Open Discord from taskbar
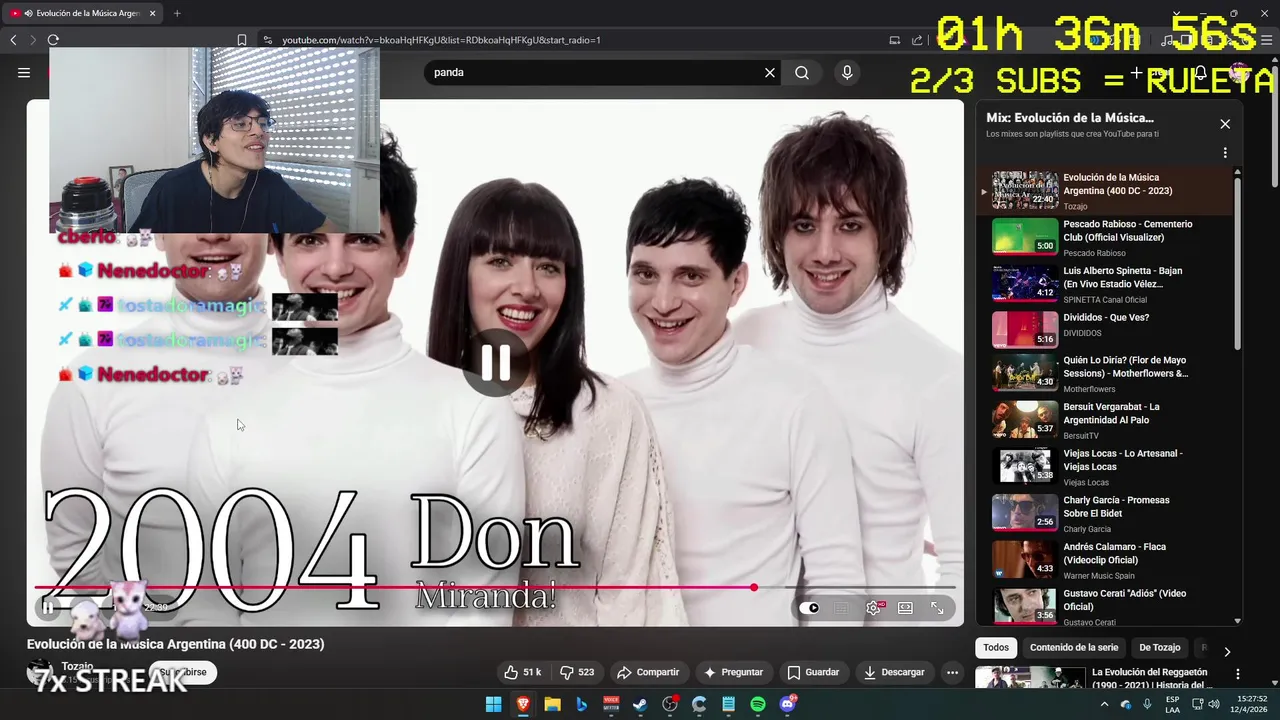The image size is (1280, 720). pyautogui.click(x=787, y=705)
